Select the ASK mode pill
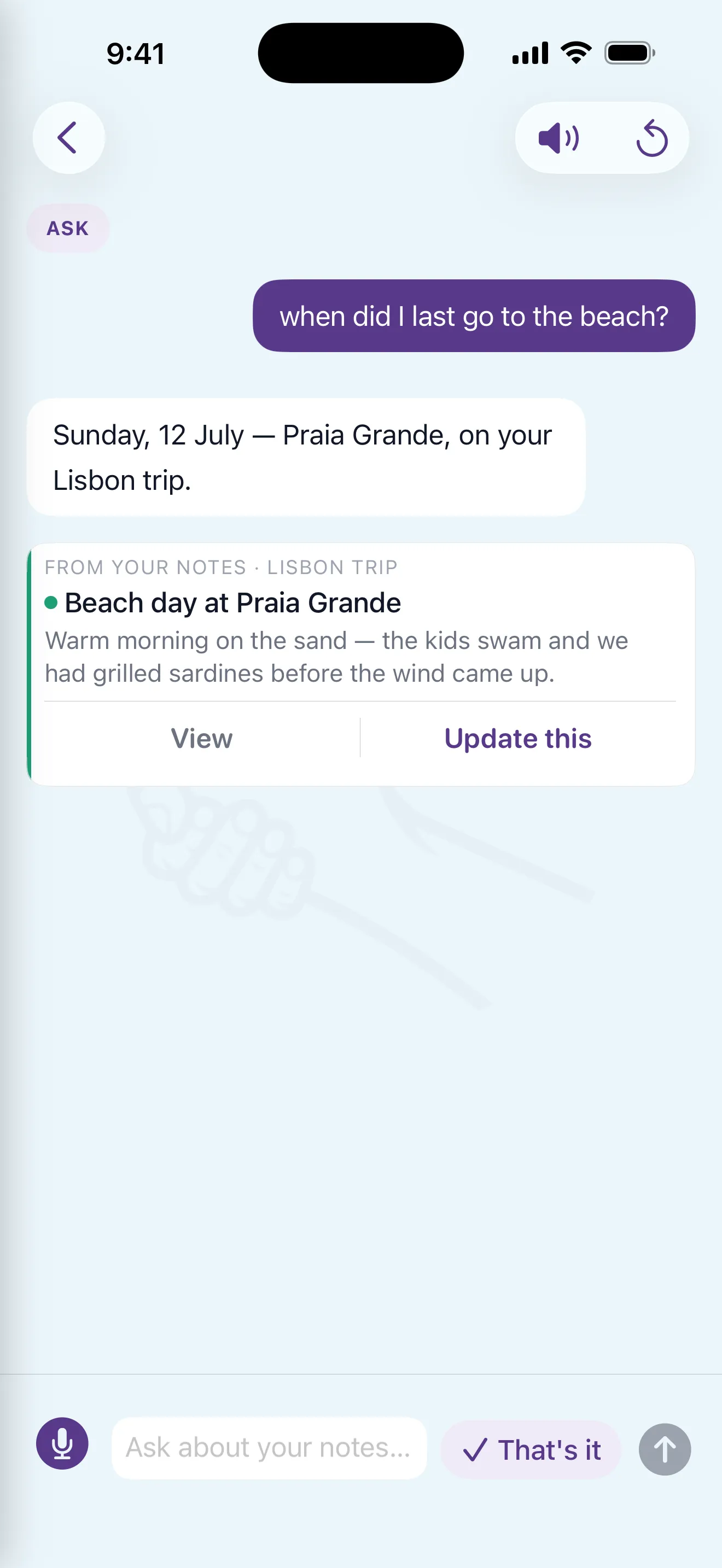Viewport: 722px width, 1568px height. click(x=68, y=229)
